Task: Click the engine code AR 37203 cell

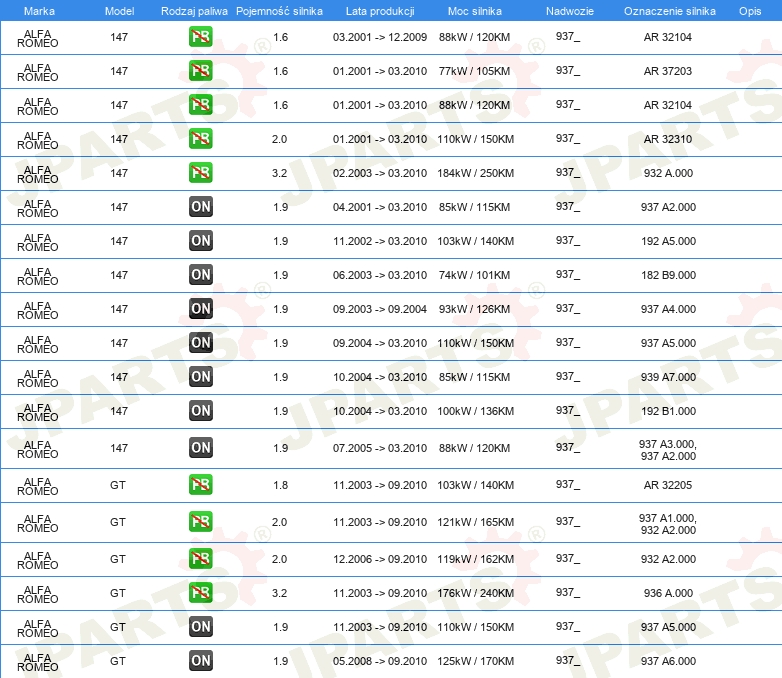Action: [668, 71]
